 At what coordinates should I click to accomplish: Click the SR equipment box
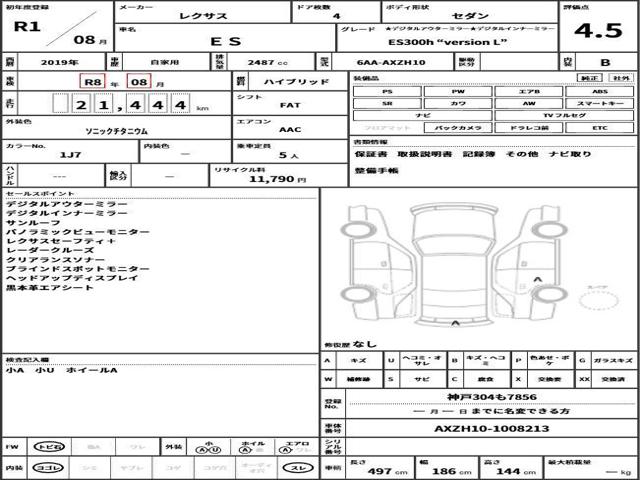[x=387, y=104]
